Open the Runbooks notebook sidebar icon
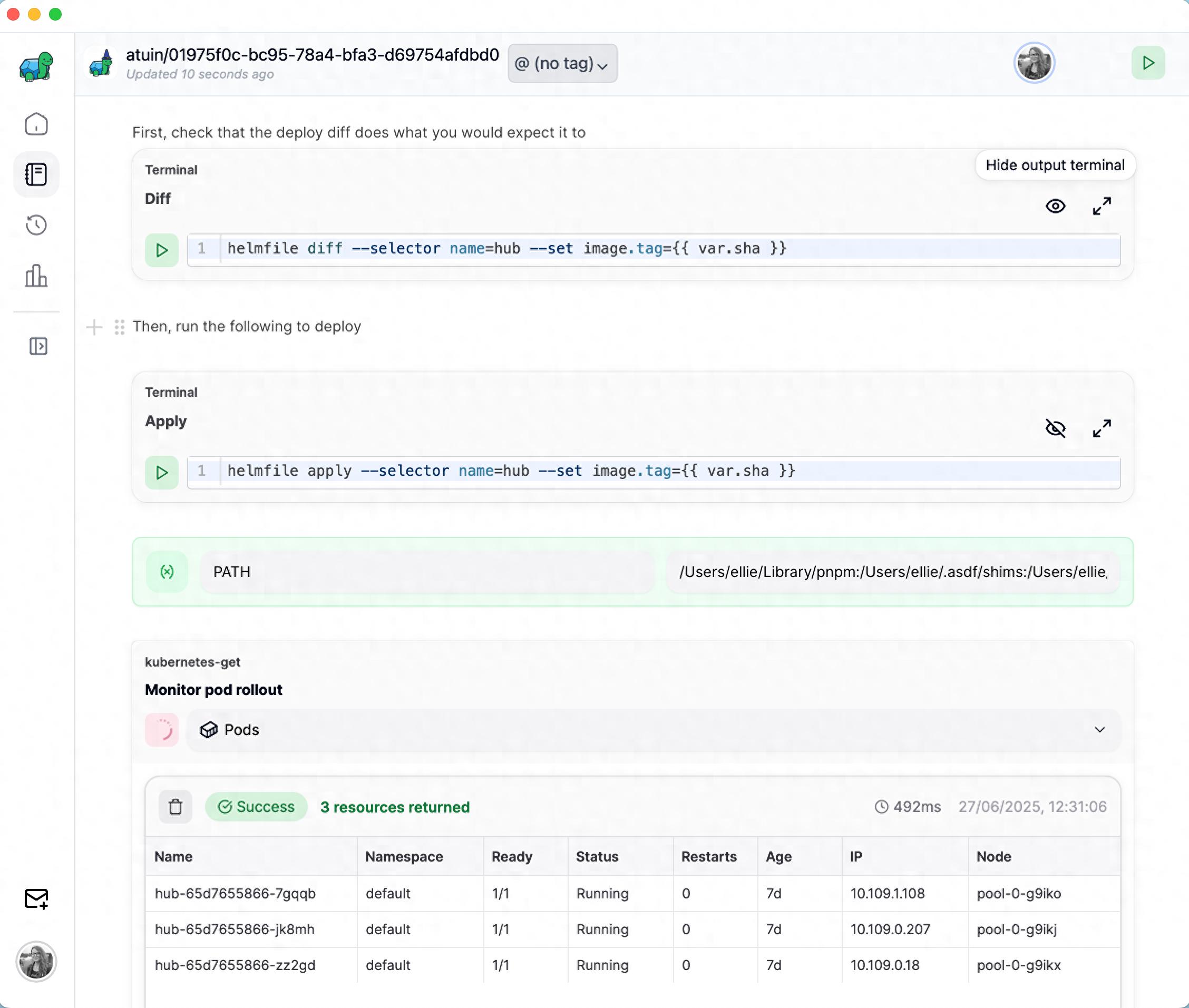1189x1008 pixels. 36,174
